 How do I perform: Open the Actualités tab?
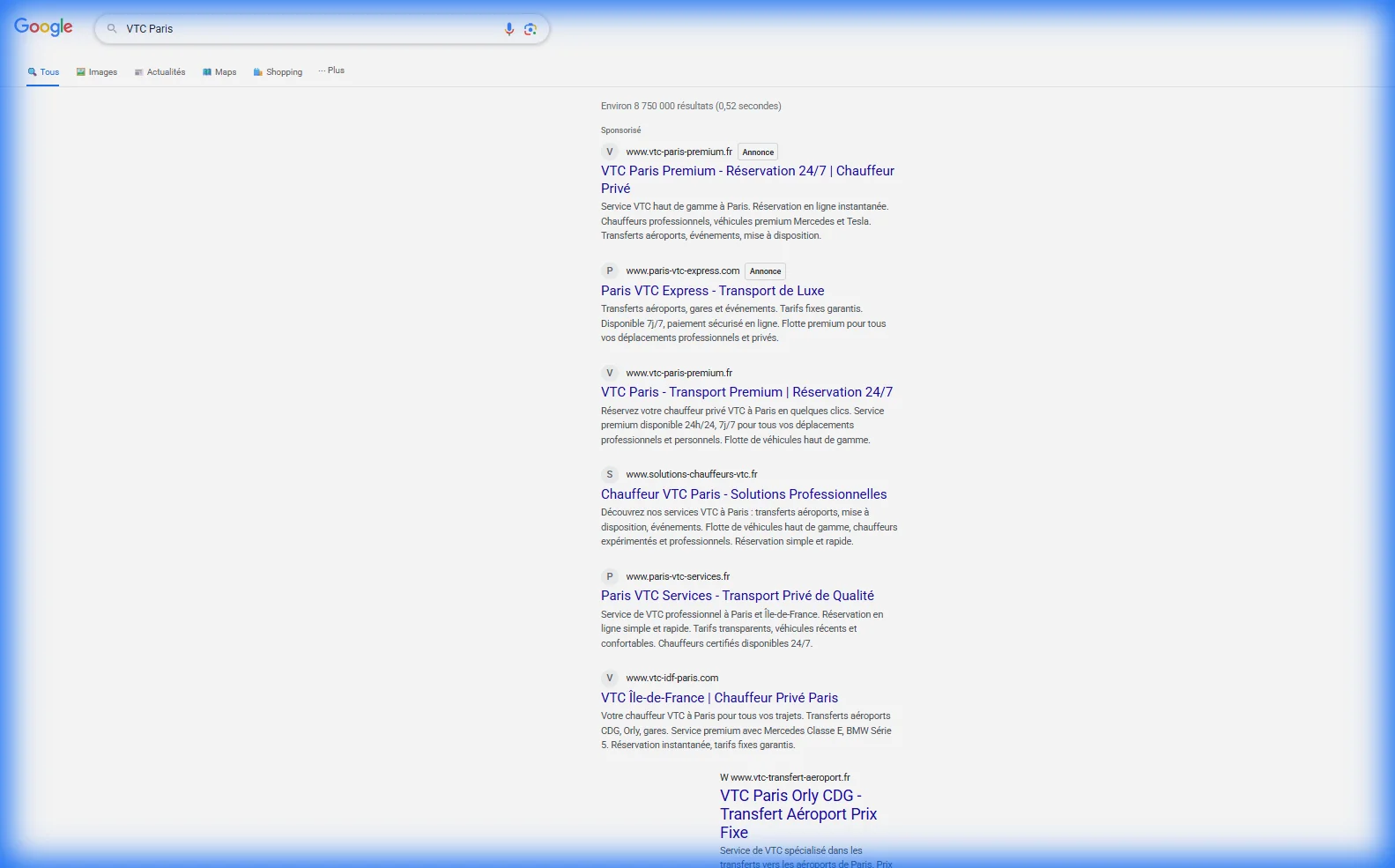(160, 72)
